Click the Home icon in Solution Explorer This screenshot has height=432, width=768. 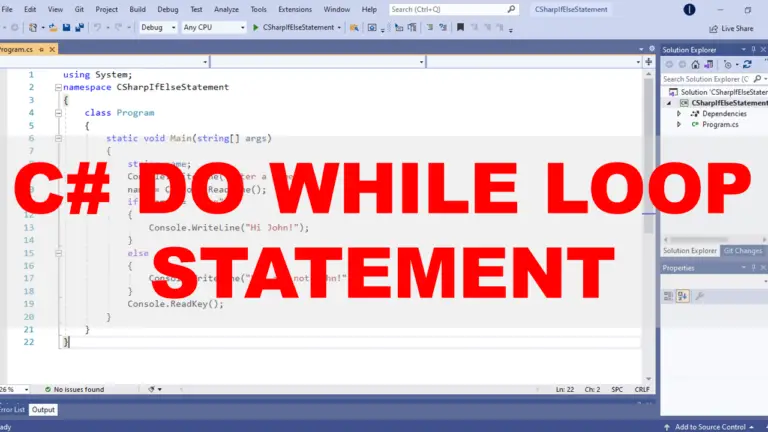(697, 64)
